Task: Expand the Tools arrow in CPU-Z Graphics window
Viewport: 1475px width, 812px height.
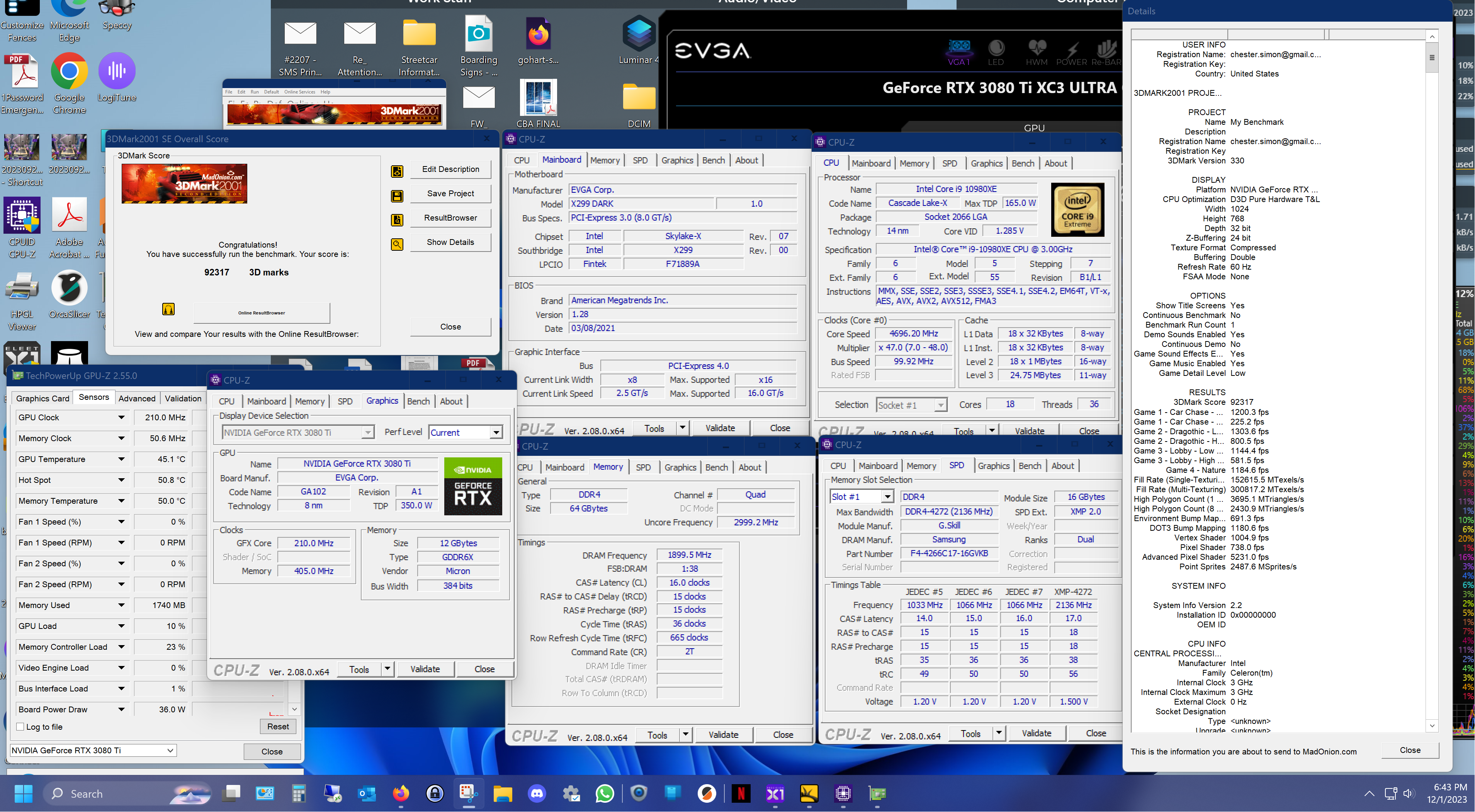Action: pyautogui.click(x=387, y=669)
